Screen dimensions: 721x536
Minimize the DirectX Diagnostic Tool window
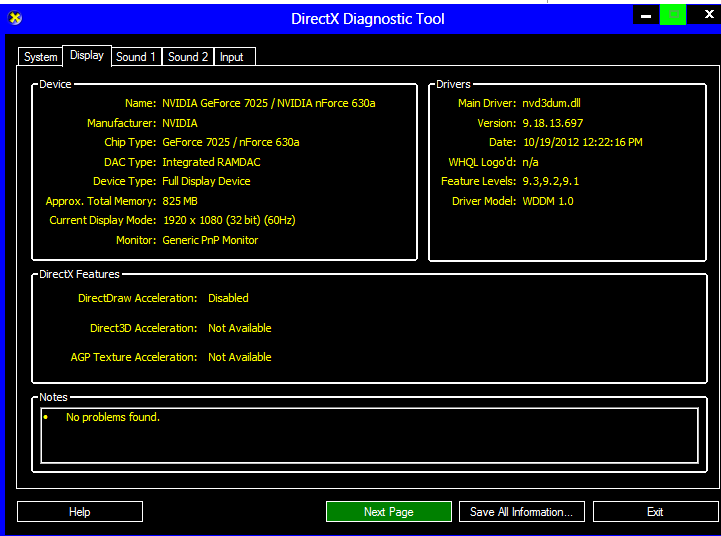(646, 15)
